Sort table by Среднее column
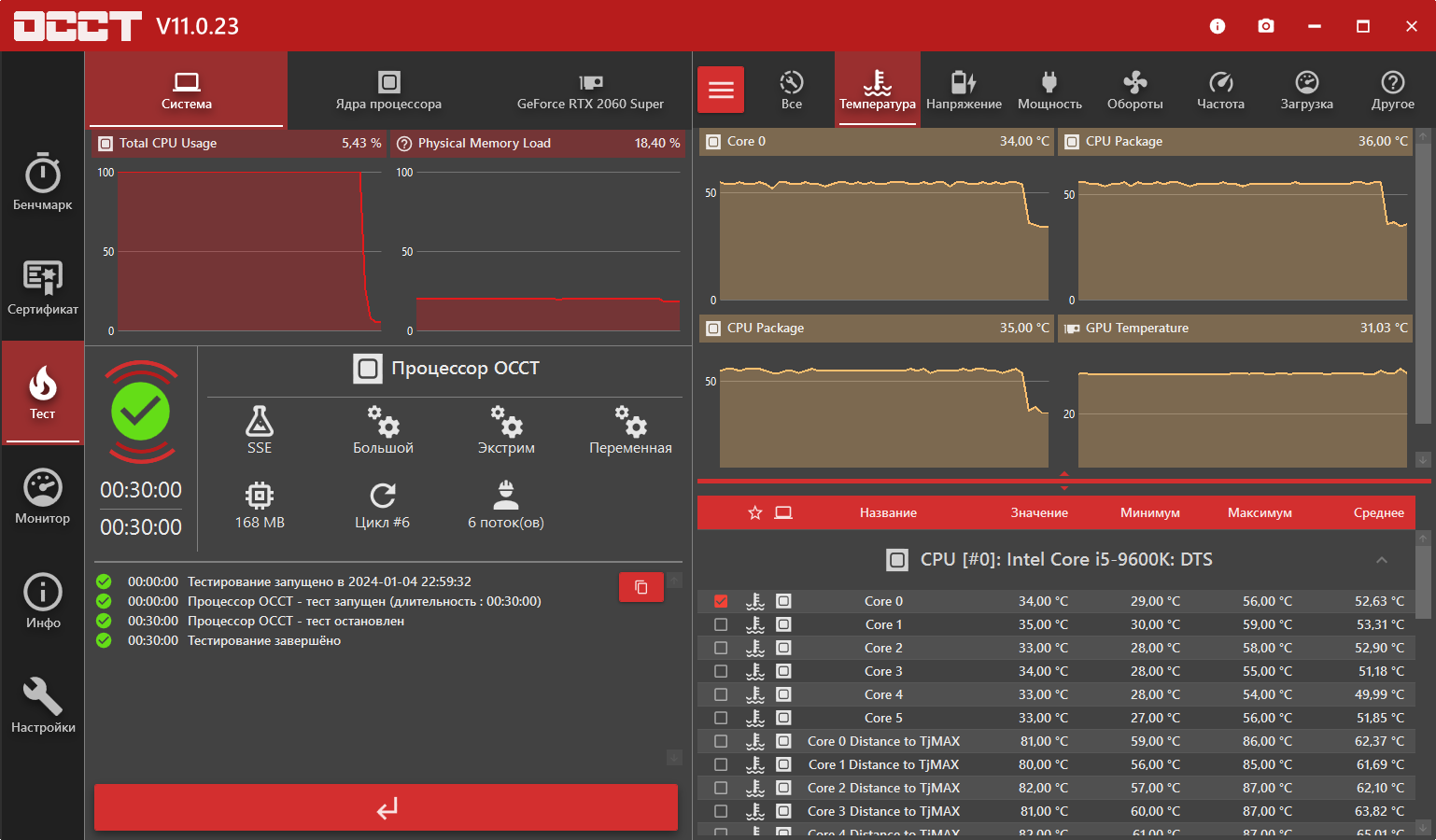The image size is (1436, 840). pyautogui.click(x=1379, y=512)
